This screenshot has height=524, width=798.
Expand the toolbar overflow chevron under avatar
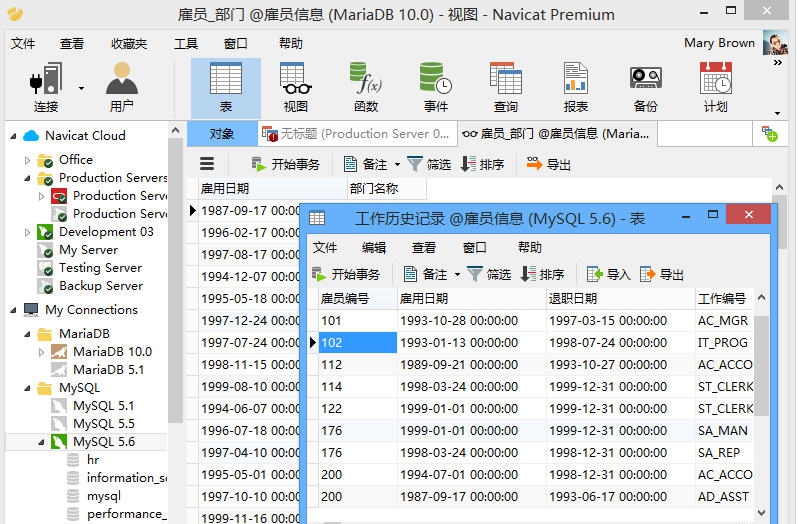tap(777, 63)
